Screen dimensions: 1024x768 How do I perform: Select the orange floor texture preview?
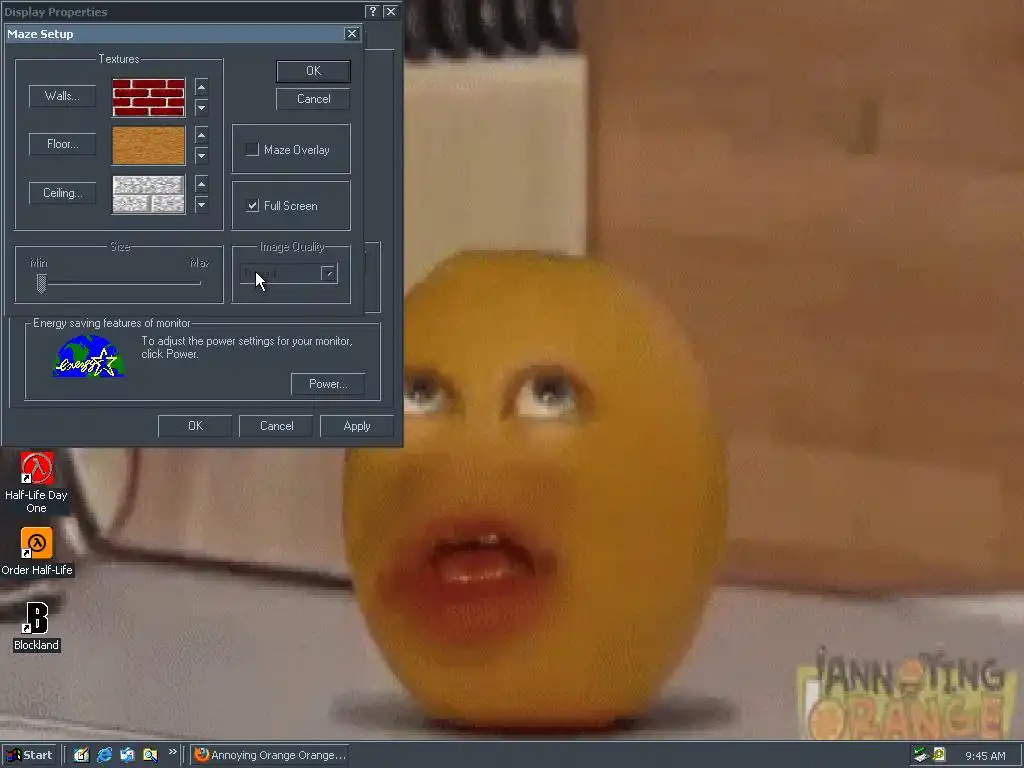pyautogui.click(x=149, y=146)
